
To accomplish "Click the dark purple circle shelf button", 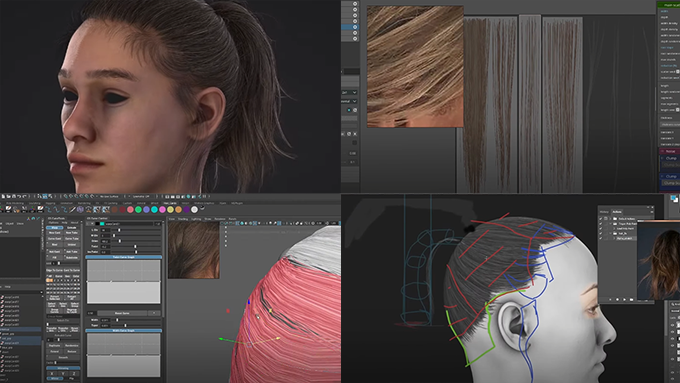I will tap(186, 210).
